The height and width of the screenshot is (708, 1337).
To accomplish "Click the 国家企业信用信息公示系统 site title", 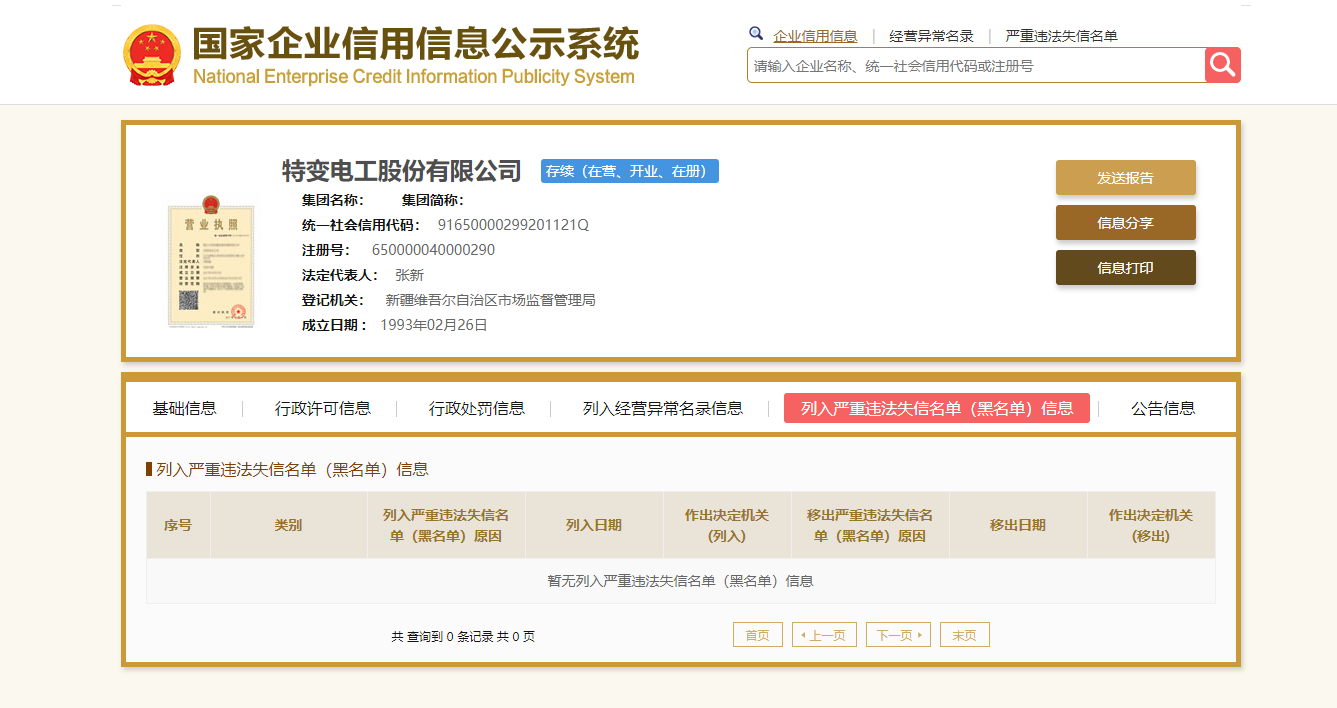I will (415, 44).
